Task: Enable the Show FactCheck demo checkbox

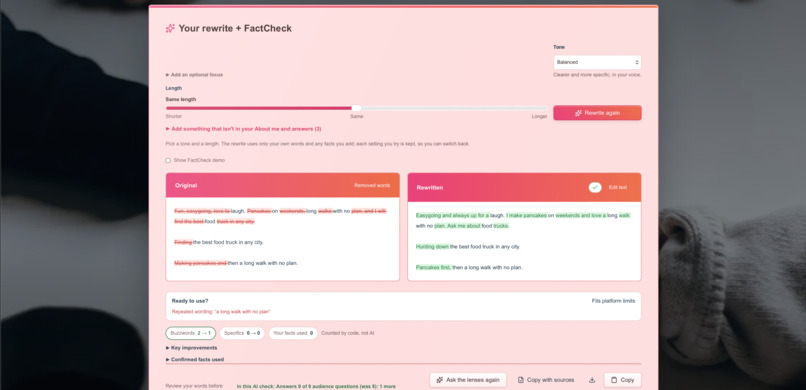Action: coord(168,160)
